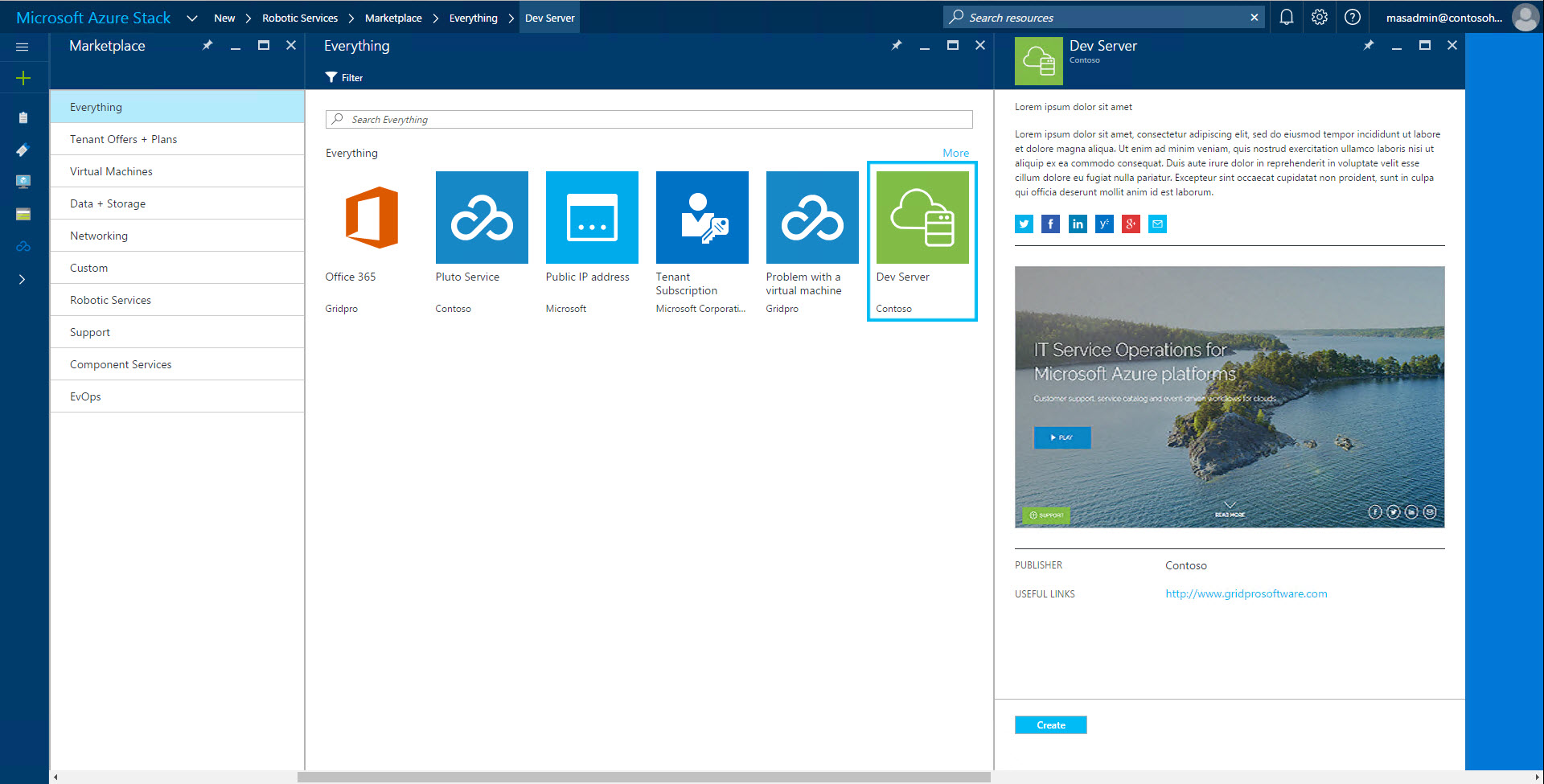Click the Dev Server blade header icon
Viewport: 1544px width, 784px height.
1038,61
